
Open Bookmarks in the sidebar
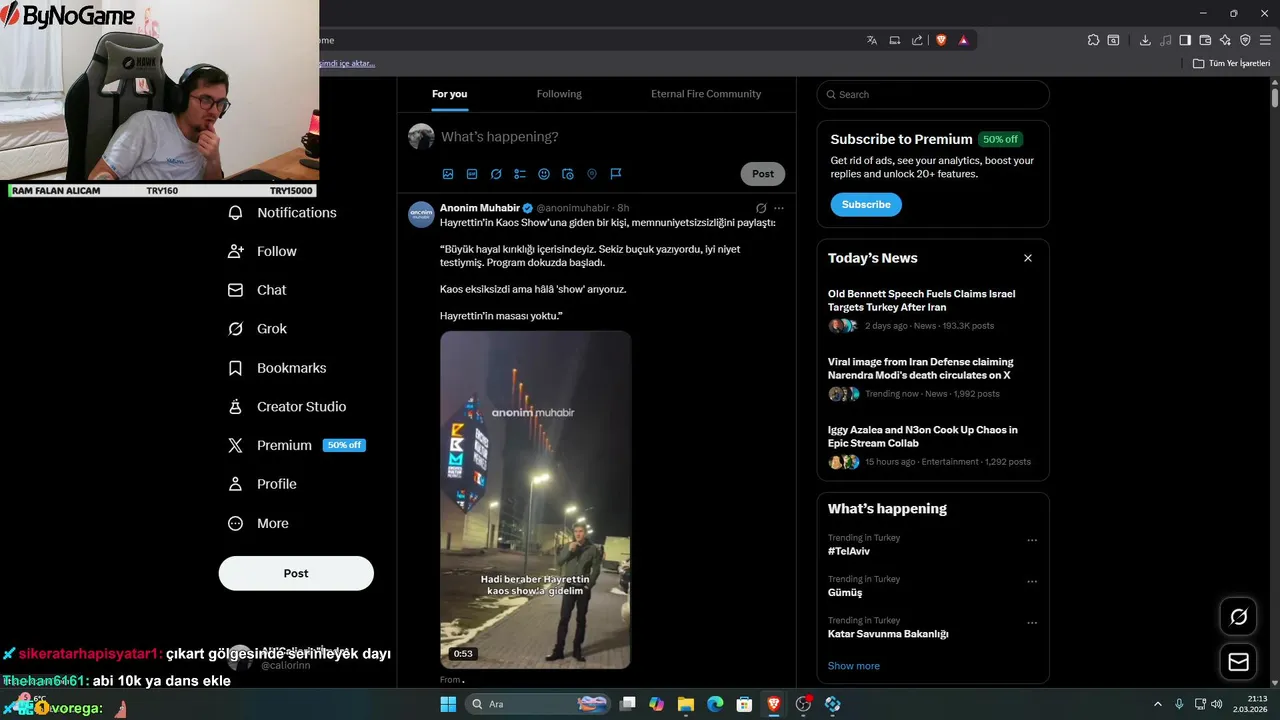point(278,368)
